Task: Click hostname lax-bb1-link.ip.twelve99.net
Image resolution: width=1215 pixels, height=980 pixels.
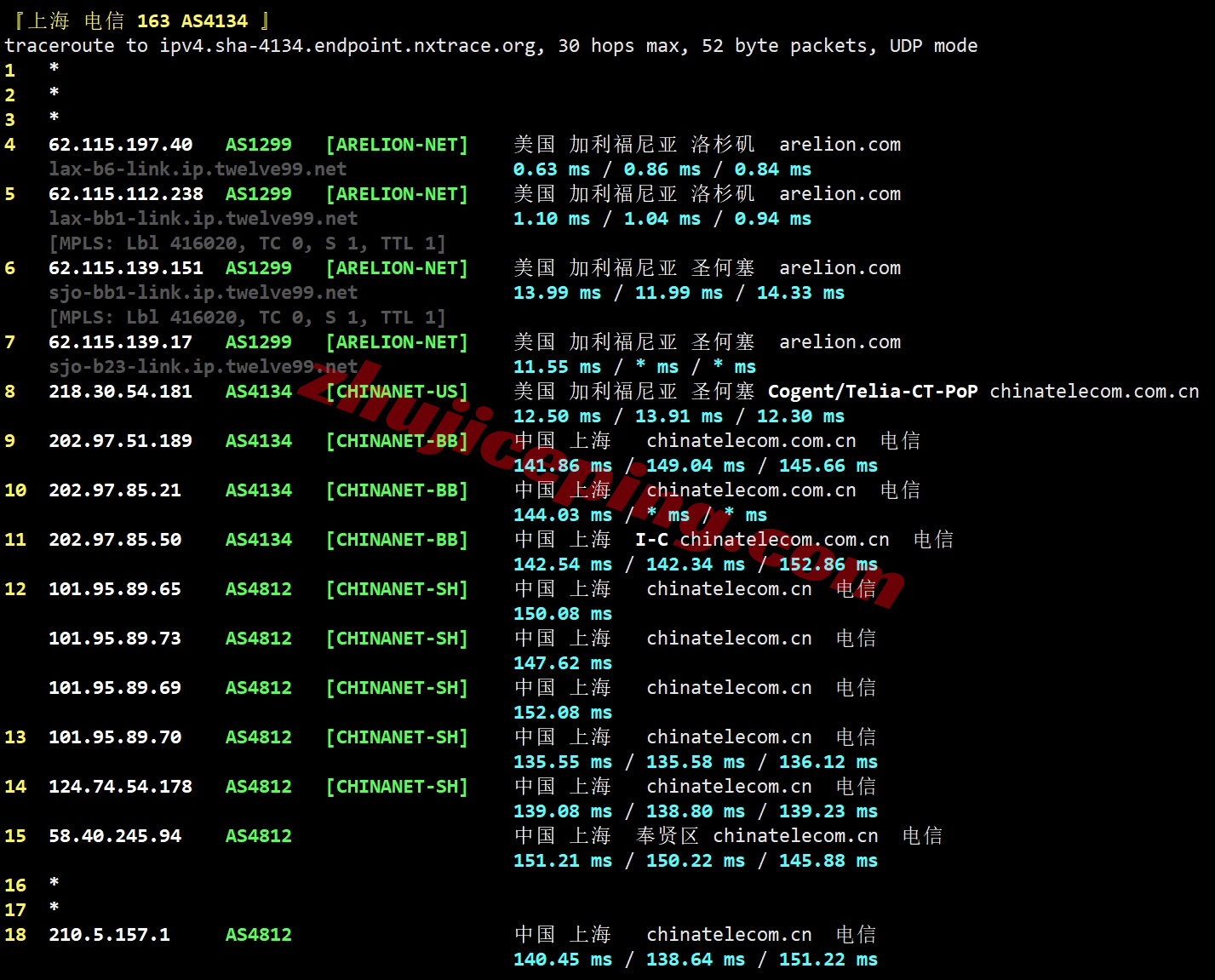Action: click(x=203, y=219)
